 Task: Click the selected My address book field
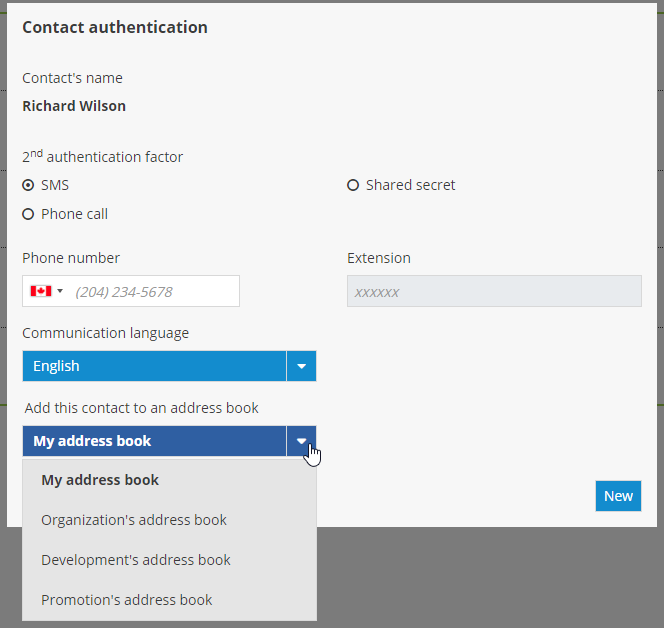[x=154, y=441]
